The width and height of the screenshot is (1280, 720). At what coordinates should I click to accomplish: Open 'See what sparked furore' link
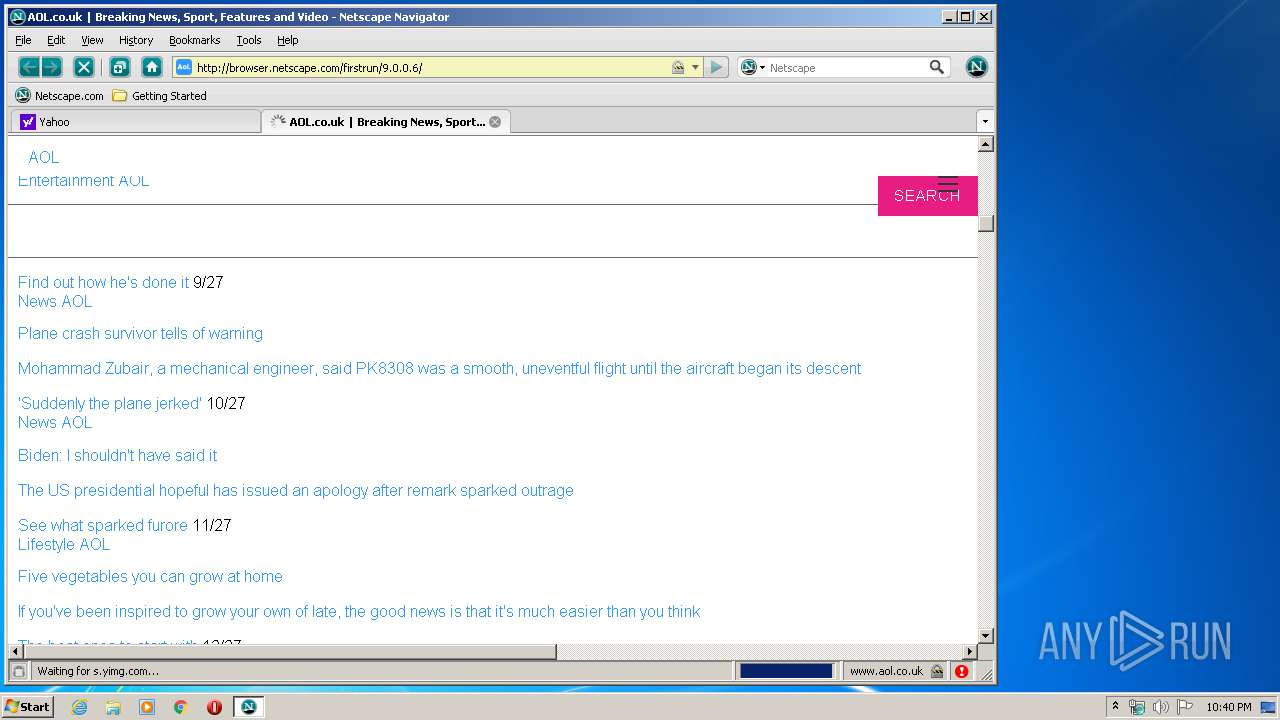[x=103, y=525]
